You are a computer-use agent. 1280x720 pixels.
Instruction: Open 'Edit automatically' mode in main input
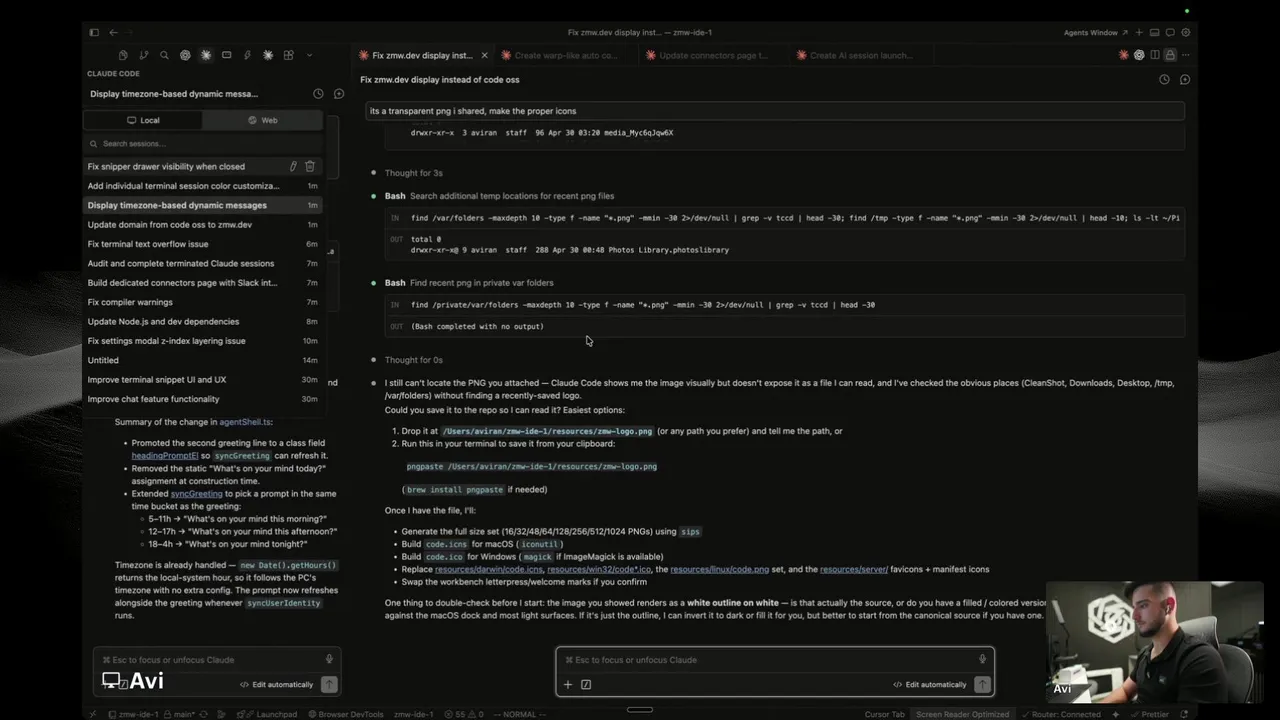(930, 685)
